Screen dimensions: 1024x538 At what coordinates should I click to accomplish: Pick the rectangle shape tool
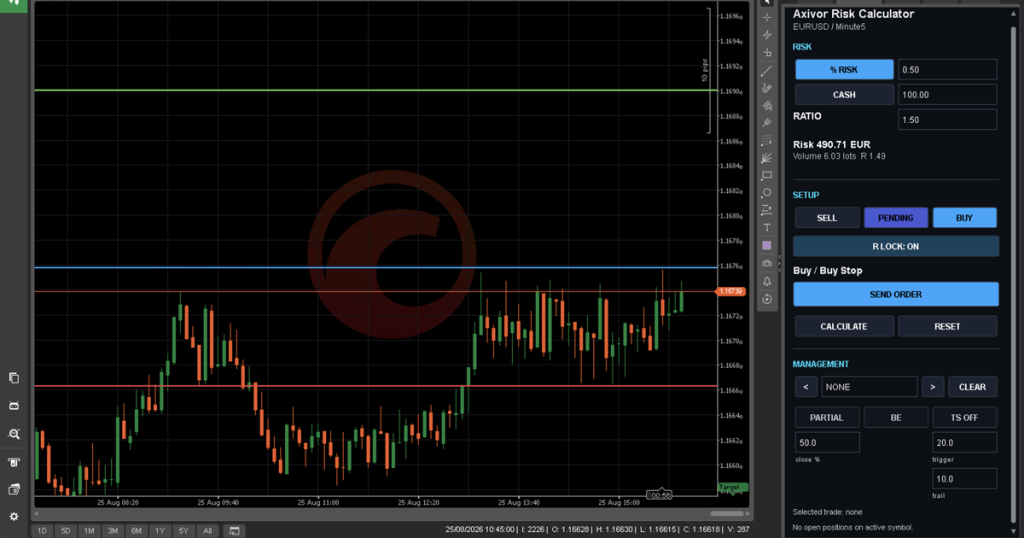tap(767, 176)
